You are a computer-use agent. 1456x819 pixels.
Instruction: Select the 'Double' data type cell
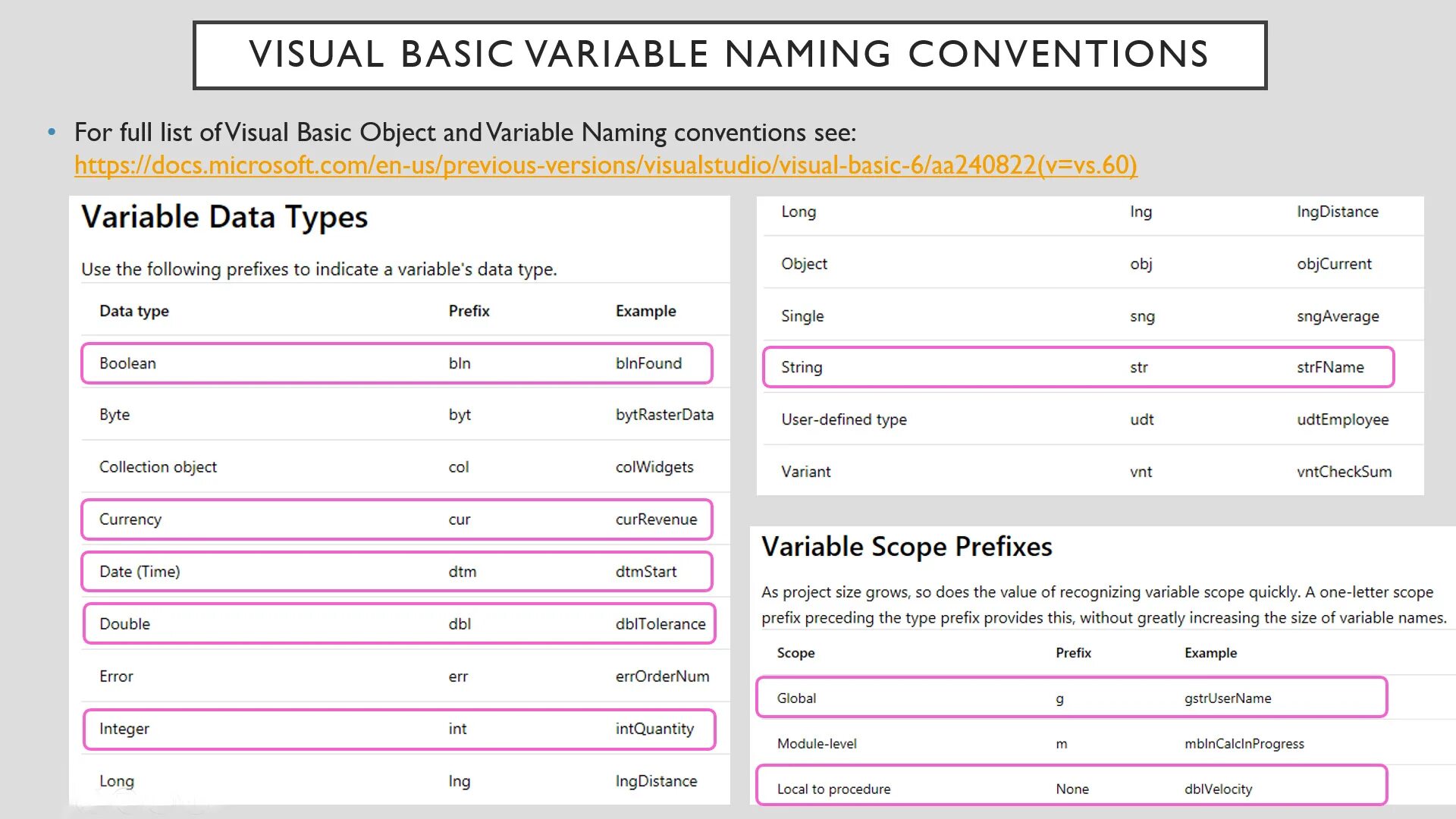124,624
